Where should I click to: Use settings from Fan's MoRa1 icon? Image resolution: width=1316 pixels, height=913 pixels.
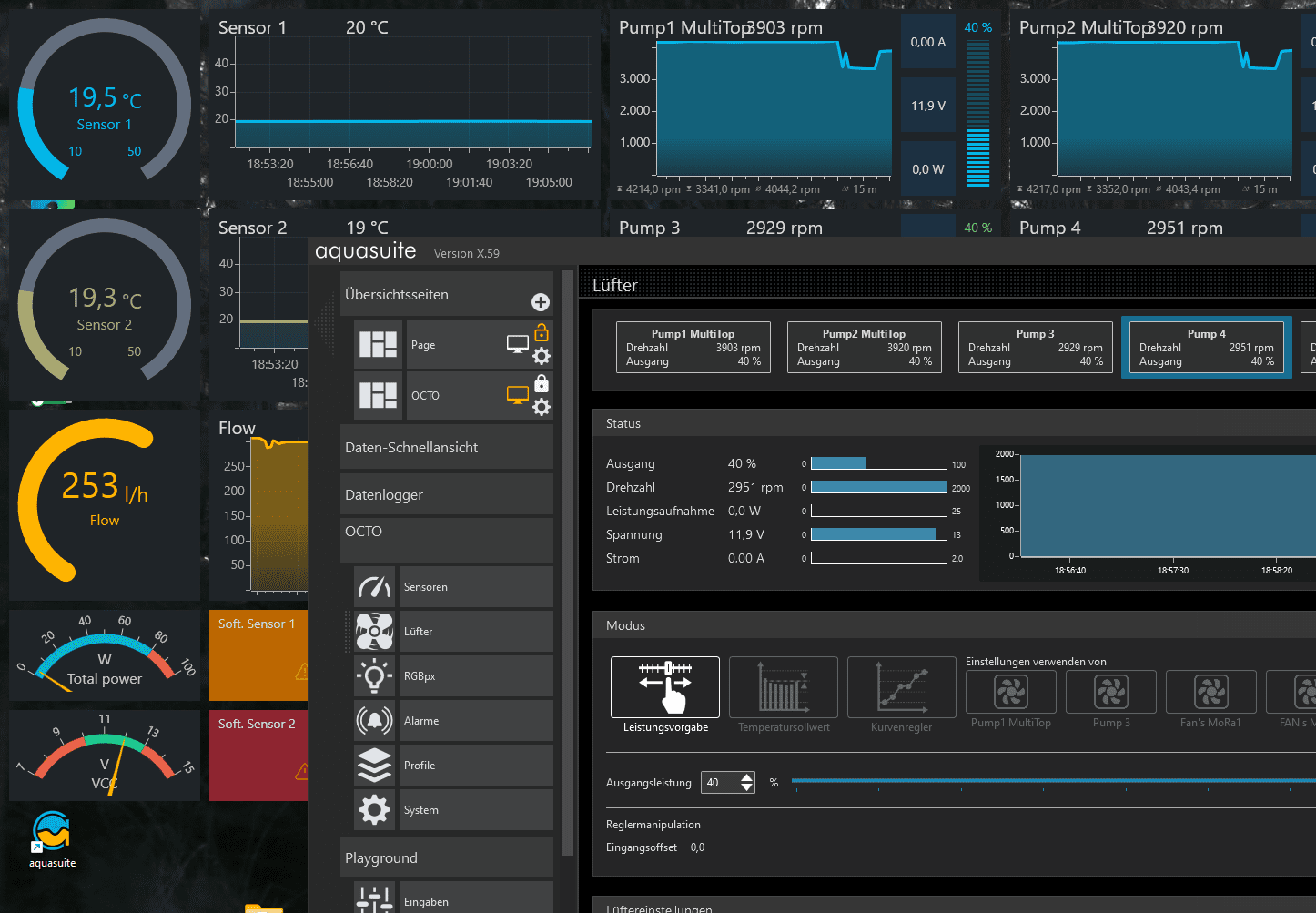(1211, 693)
